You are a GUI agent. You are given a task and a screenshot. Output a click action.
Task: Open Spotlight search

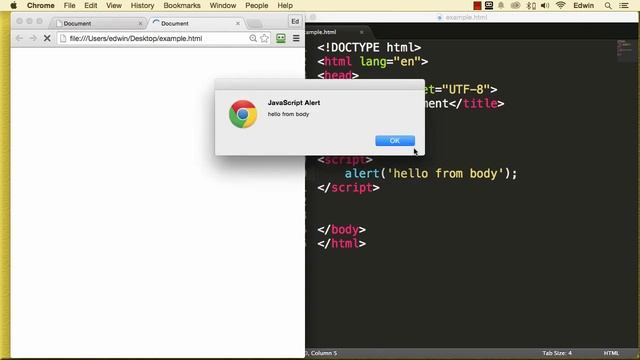pyautogui.click(x=608, y=6)
